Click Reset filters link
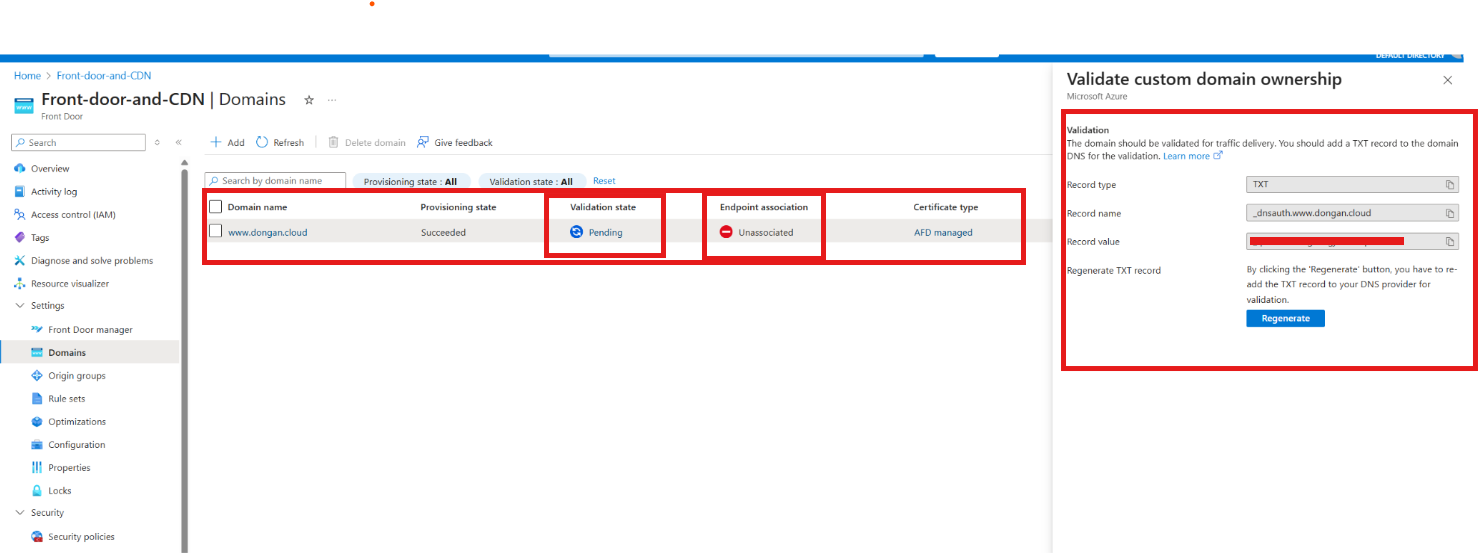The height and width of the screenshot is (556, 1481). click(x=604, y=181)
